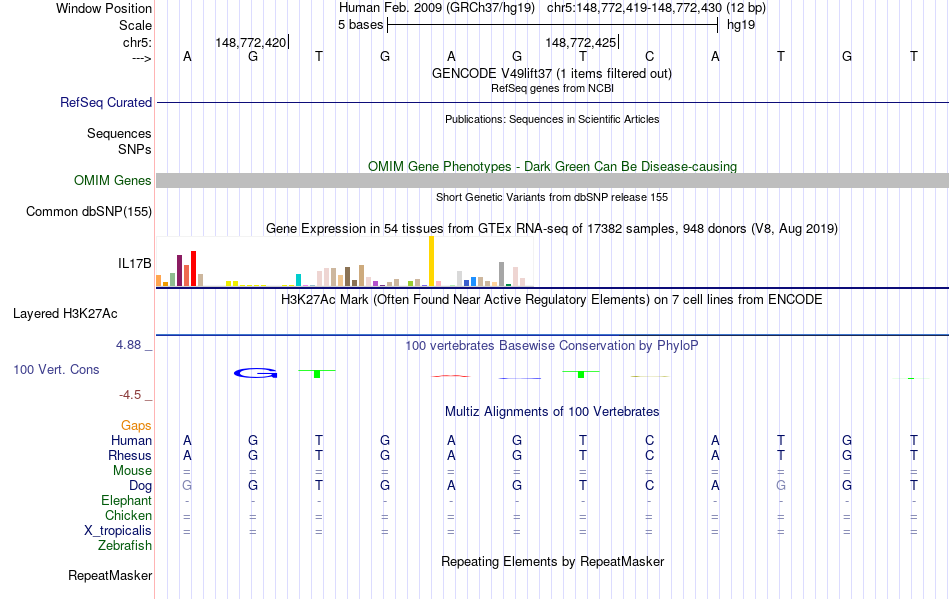Screen dimensions: 950x599
Task: Click the IL17B gene label
Action: point(135,263)
